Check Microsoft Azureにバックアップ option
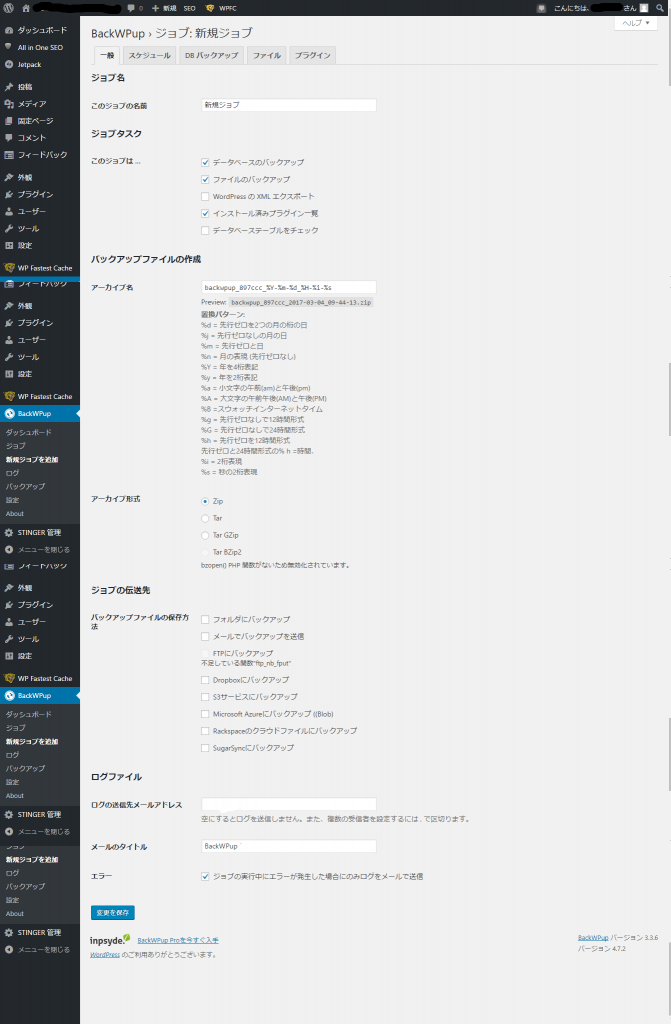This screenshot has width=671, height=1024. click(205, 714)
